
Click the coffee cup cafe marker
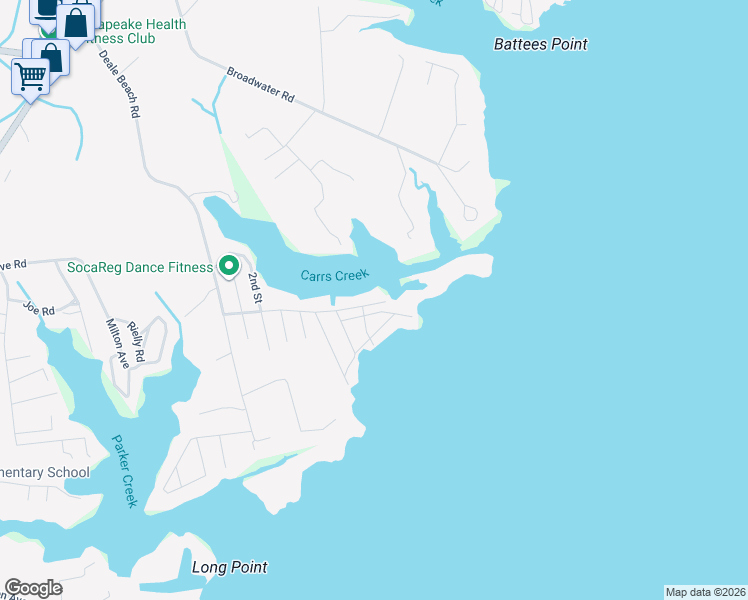pos(43,12)
